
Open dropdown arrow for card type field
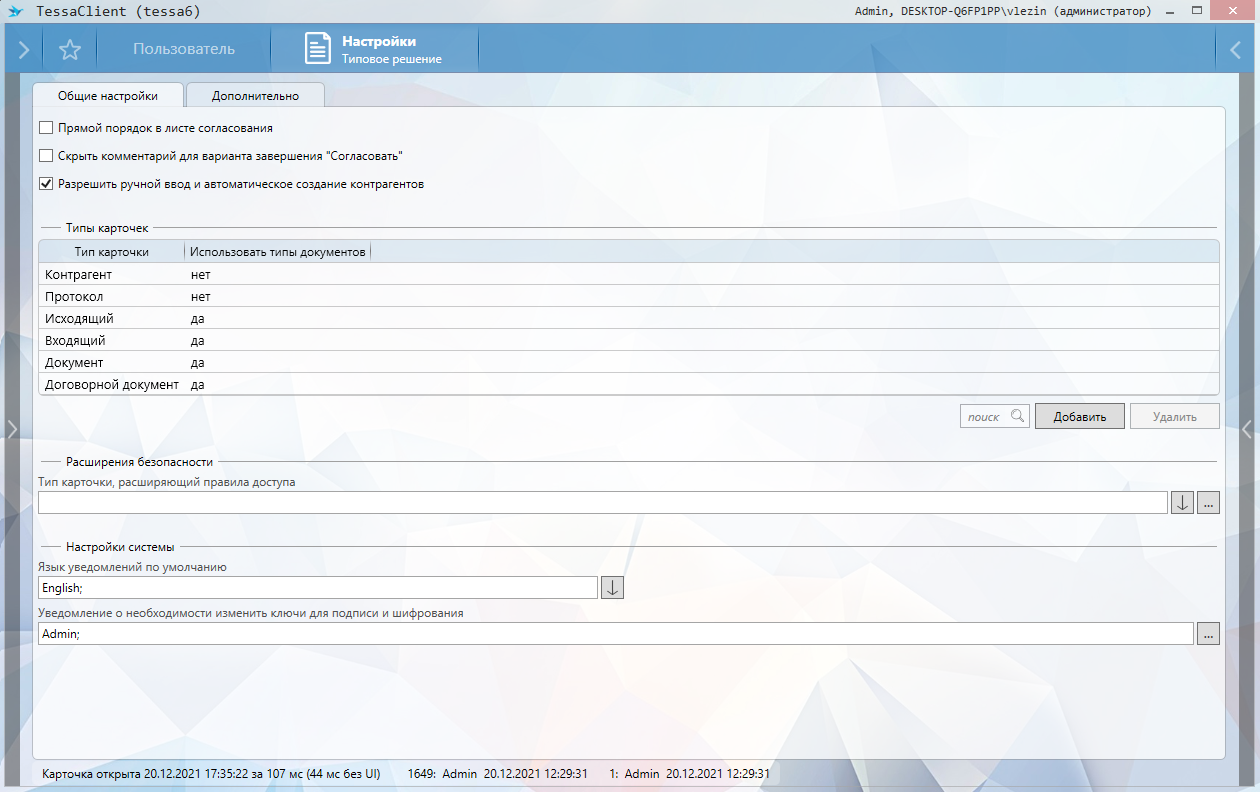[x=1182, y=503]
